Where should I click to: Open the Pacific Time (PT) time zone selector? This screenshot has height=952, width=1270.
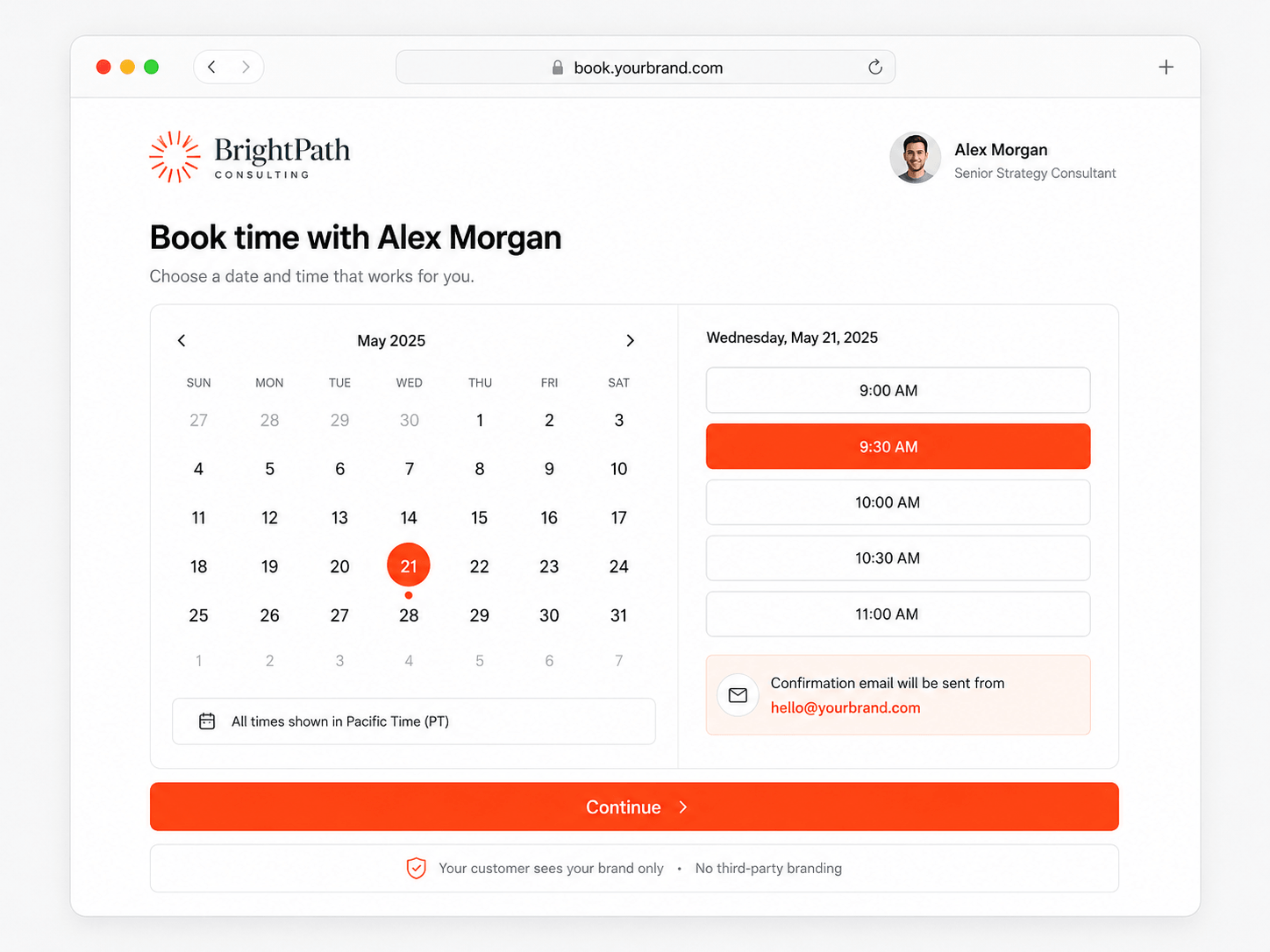[414, 721]
